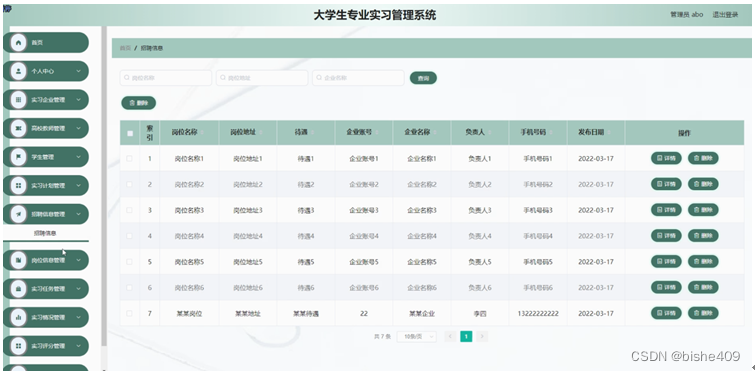Select page number 1 in pagination
The image size is (755, 371).
(466, 336)
